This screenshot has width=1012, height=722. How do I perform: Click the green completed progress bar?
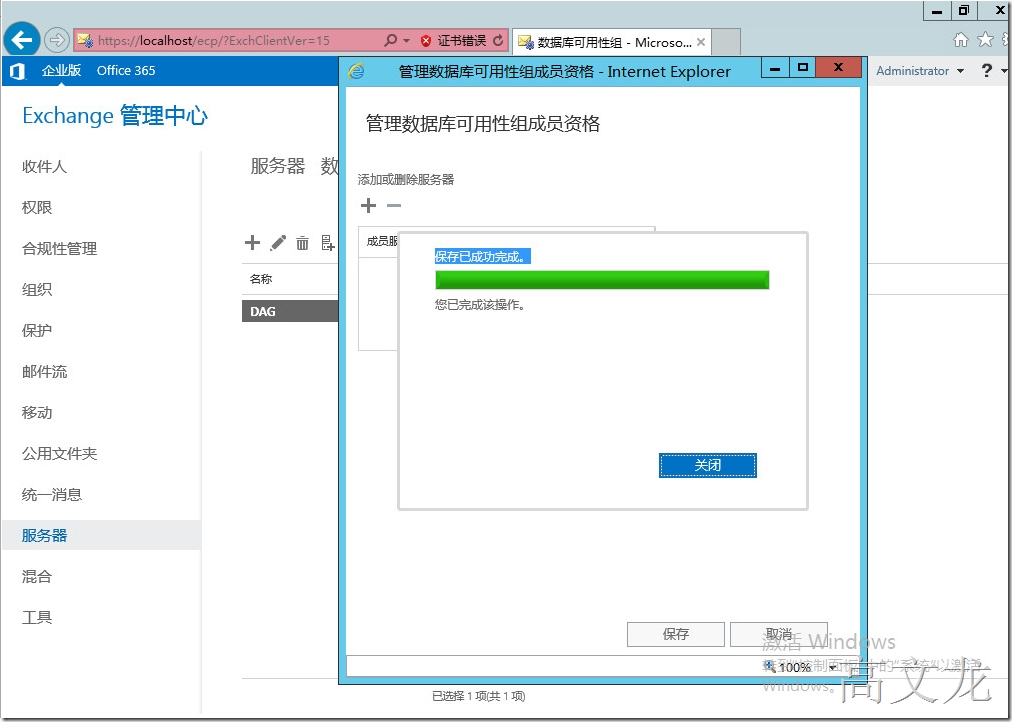click(x=602, y=280)
